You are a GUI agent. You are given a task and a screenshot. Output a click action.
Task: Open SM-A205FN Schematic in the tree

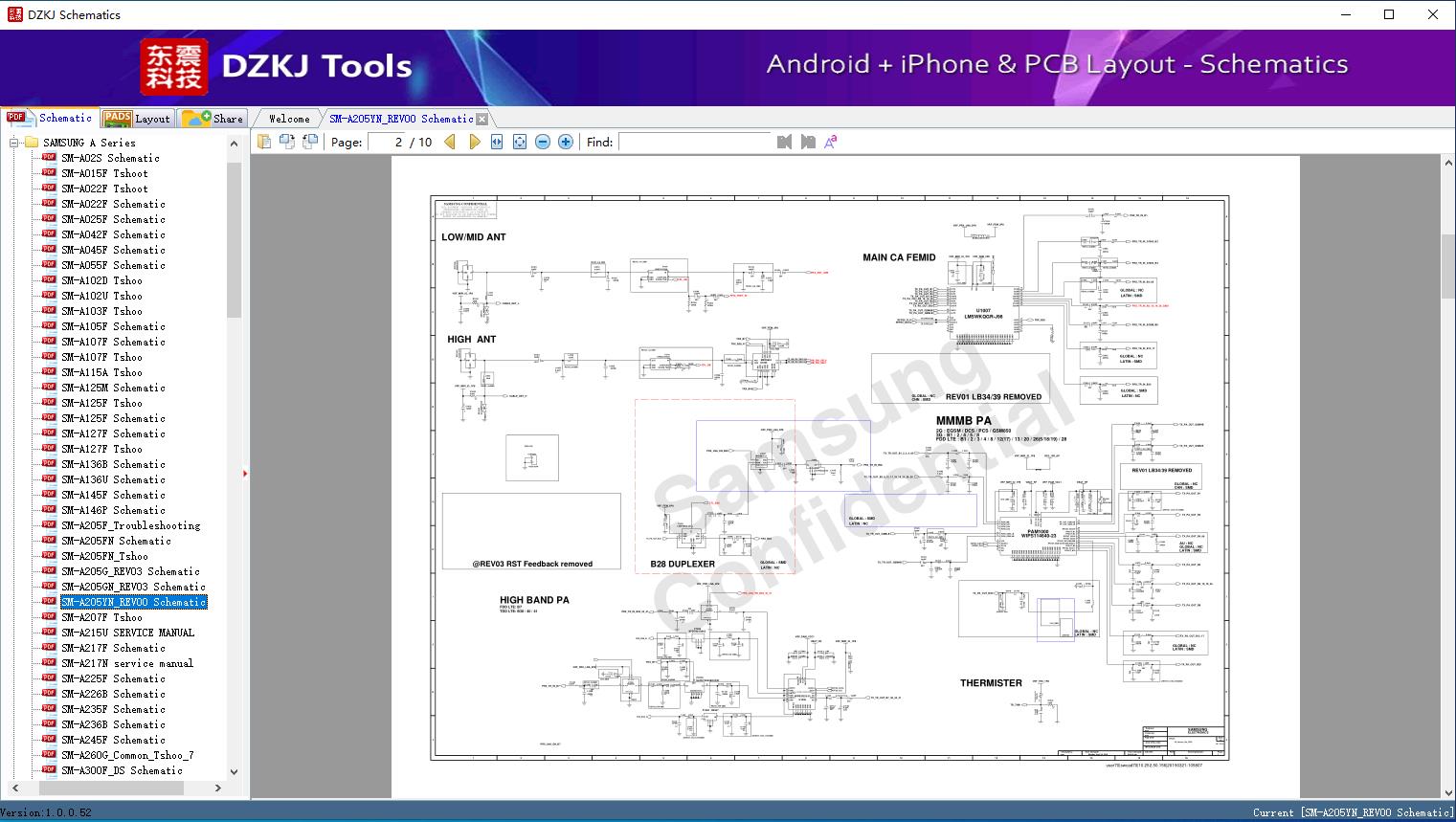pos(116,541)
